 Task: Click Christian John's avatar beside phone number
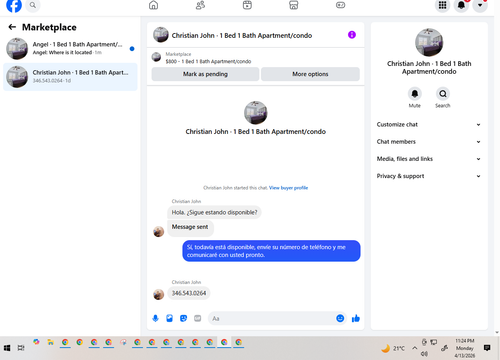159,294
